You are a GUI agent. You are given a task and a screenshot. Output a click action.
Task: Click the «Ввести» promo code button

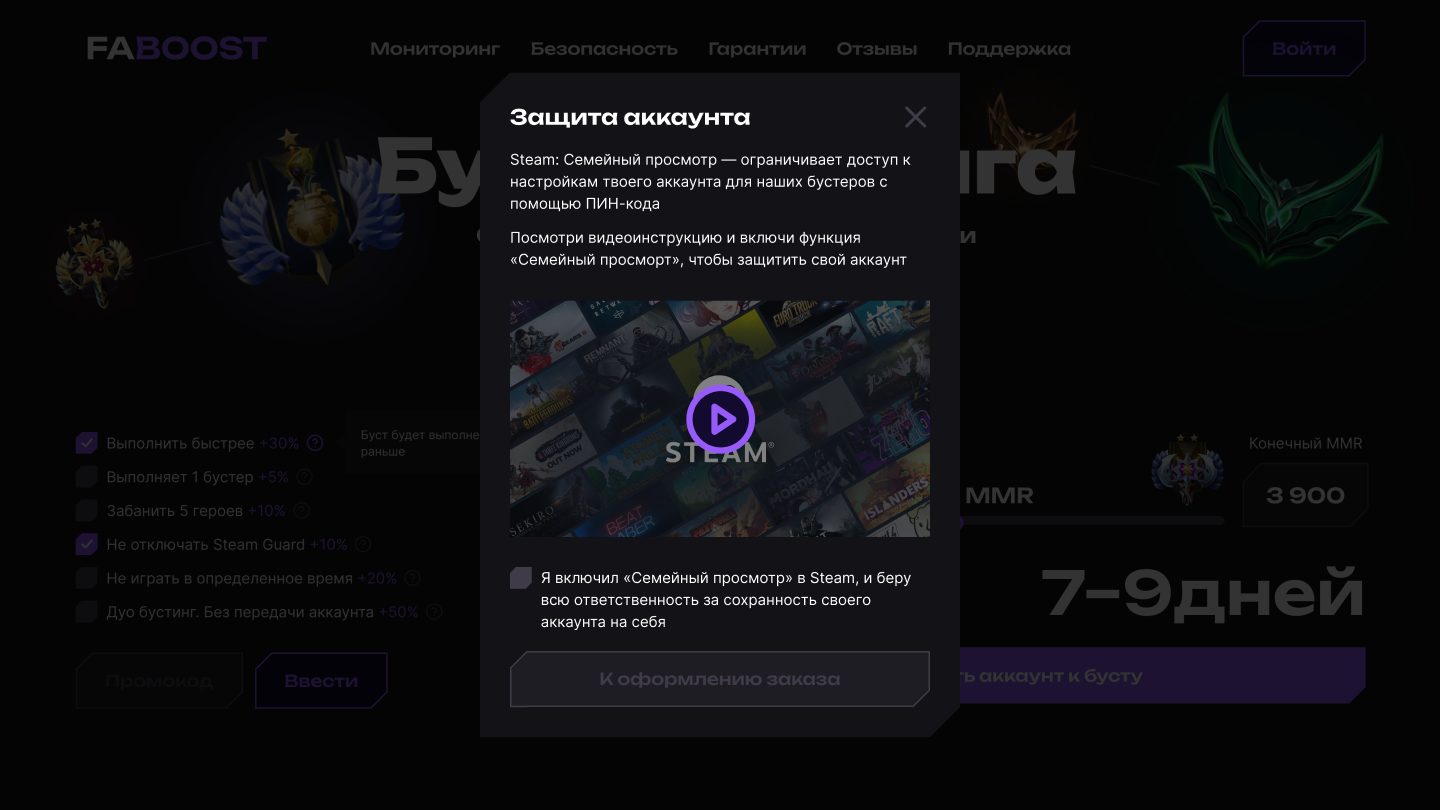[x=321, y=681]
